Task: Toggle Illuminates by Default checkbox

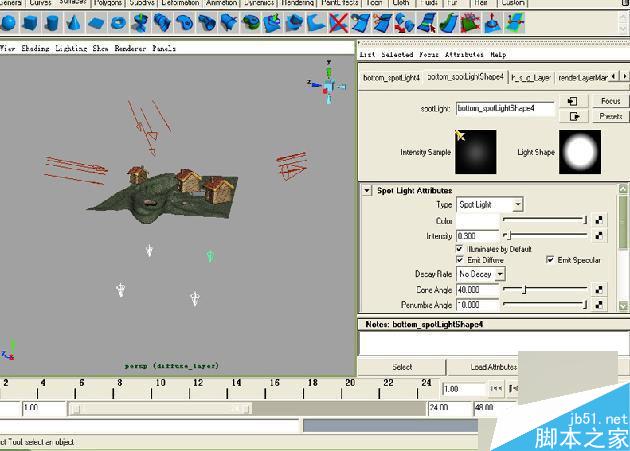Action: pyautogui.click(x=460, y=249)
